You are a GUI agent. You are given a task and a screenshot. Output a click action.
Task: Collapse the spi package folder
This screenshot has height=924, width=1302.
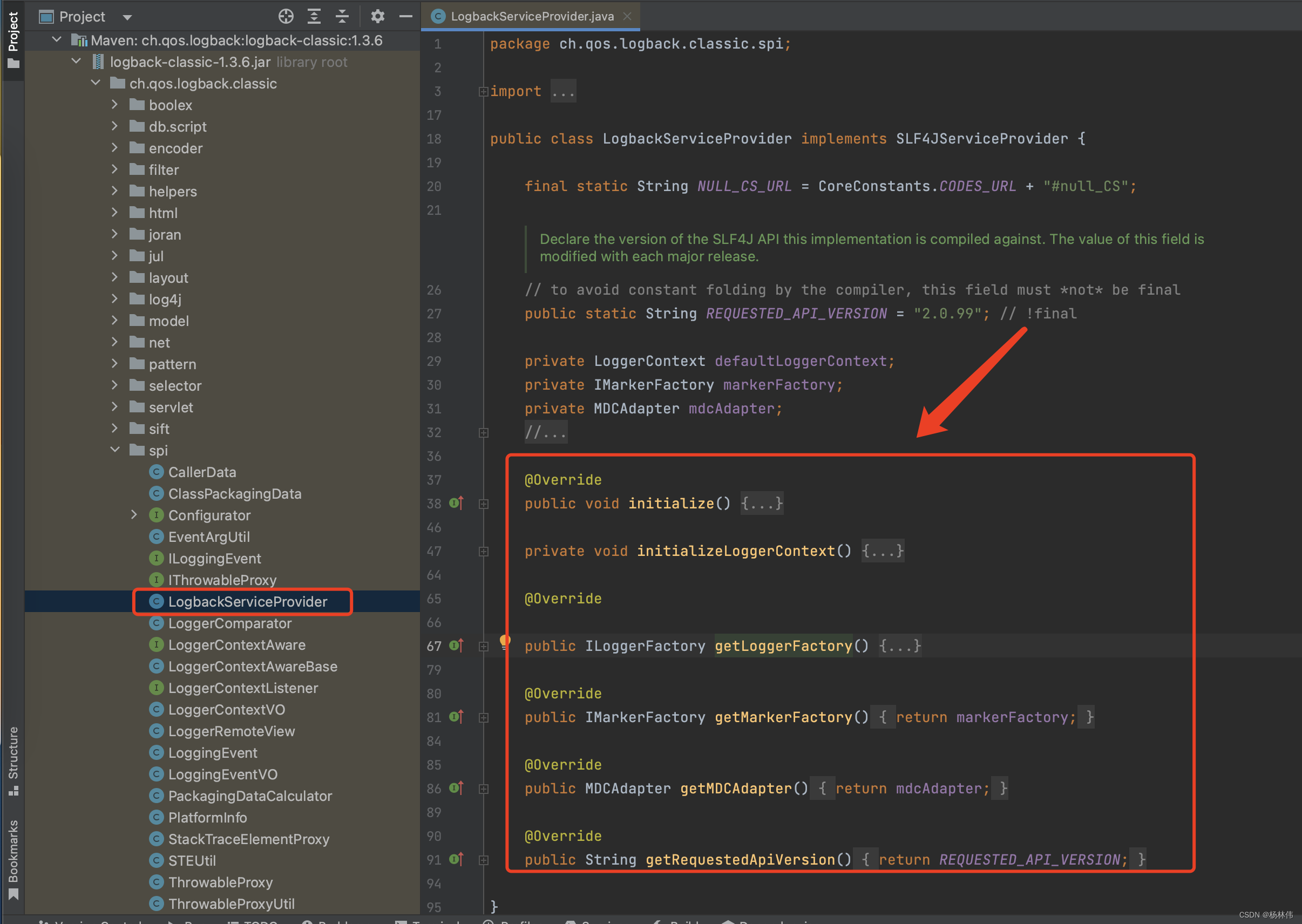pyautogui.click(x=115, y=450)
